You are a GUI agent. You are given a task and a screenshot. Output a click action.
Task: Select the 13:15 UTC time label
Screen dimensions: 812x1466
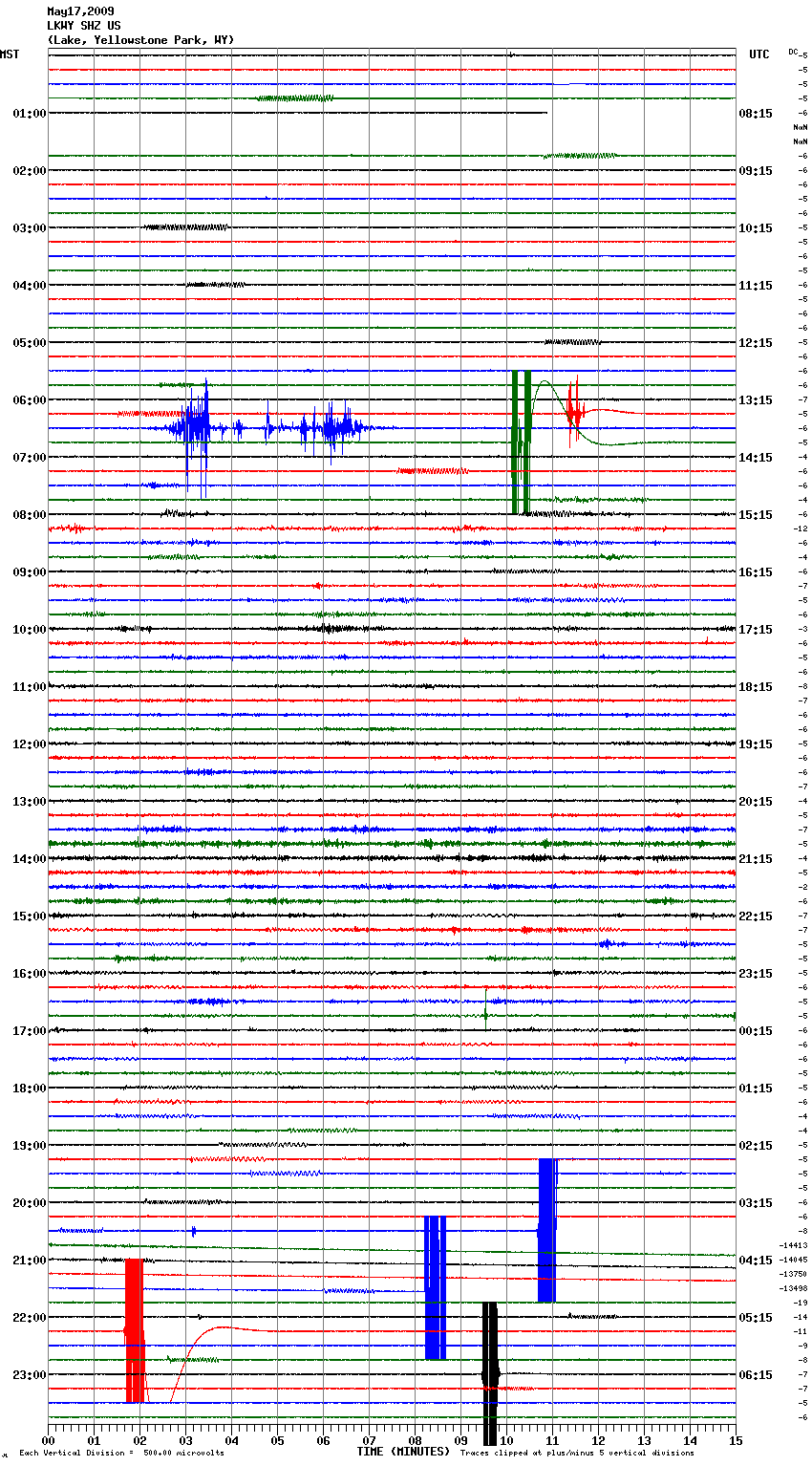(x=755, y=399)
